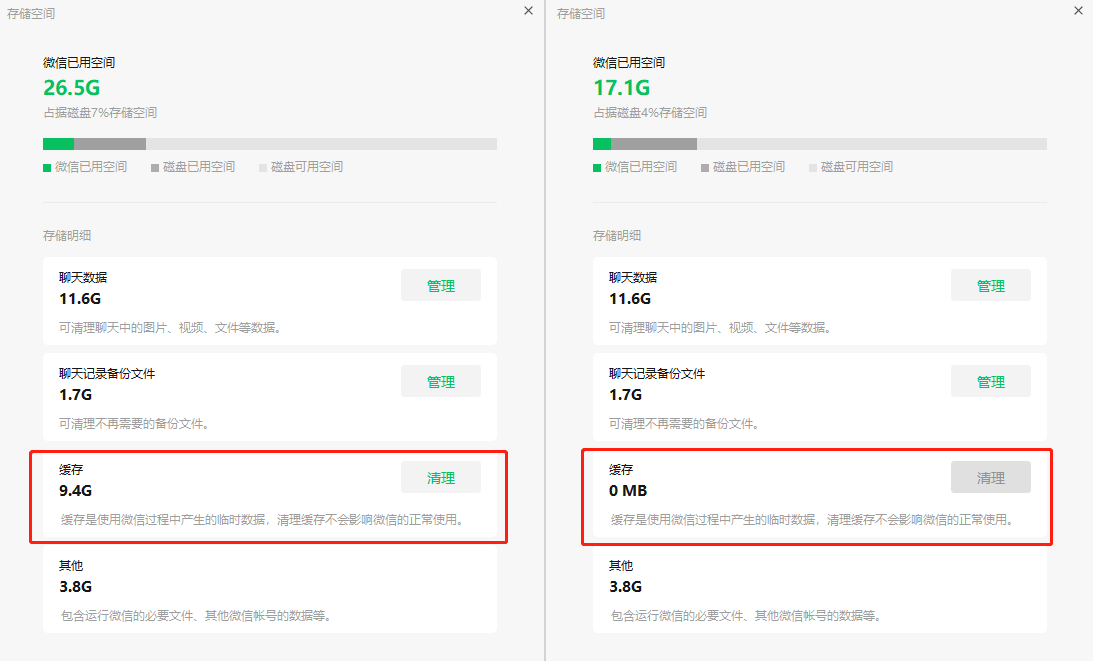Close the right 存储空间 window
The image size is (1093, 661).
click(1077, 11)
